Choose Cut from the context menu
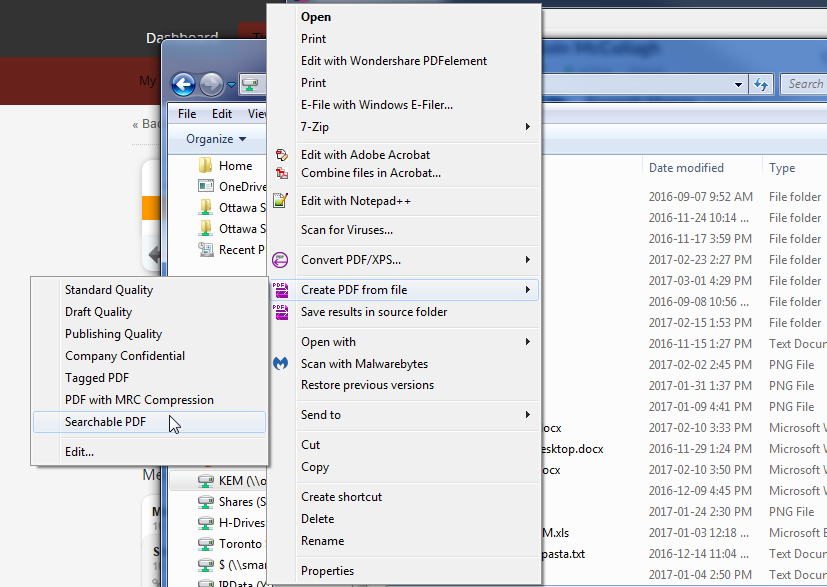The height and width of the screenshot is (587, 827). tap(310, 445)
